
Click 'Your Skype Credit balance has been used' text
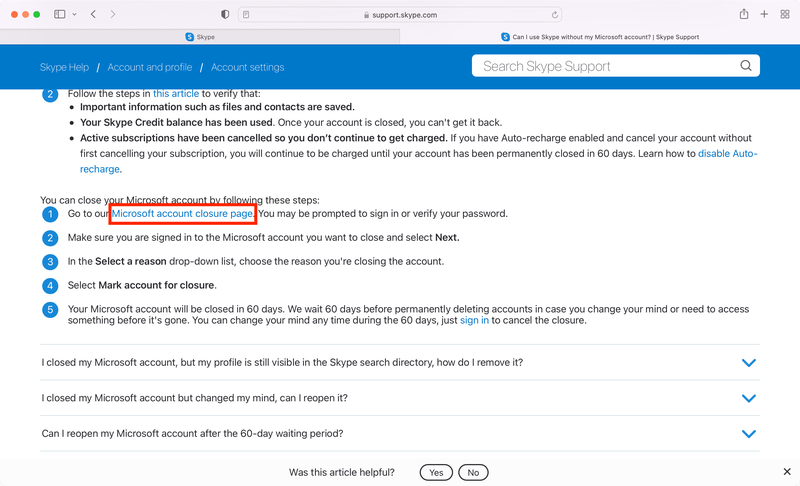177,122
